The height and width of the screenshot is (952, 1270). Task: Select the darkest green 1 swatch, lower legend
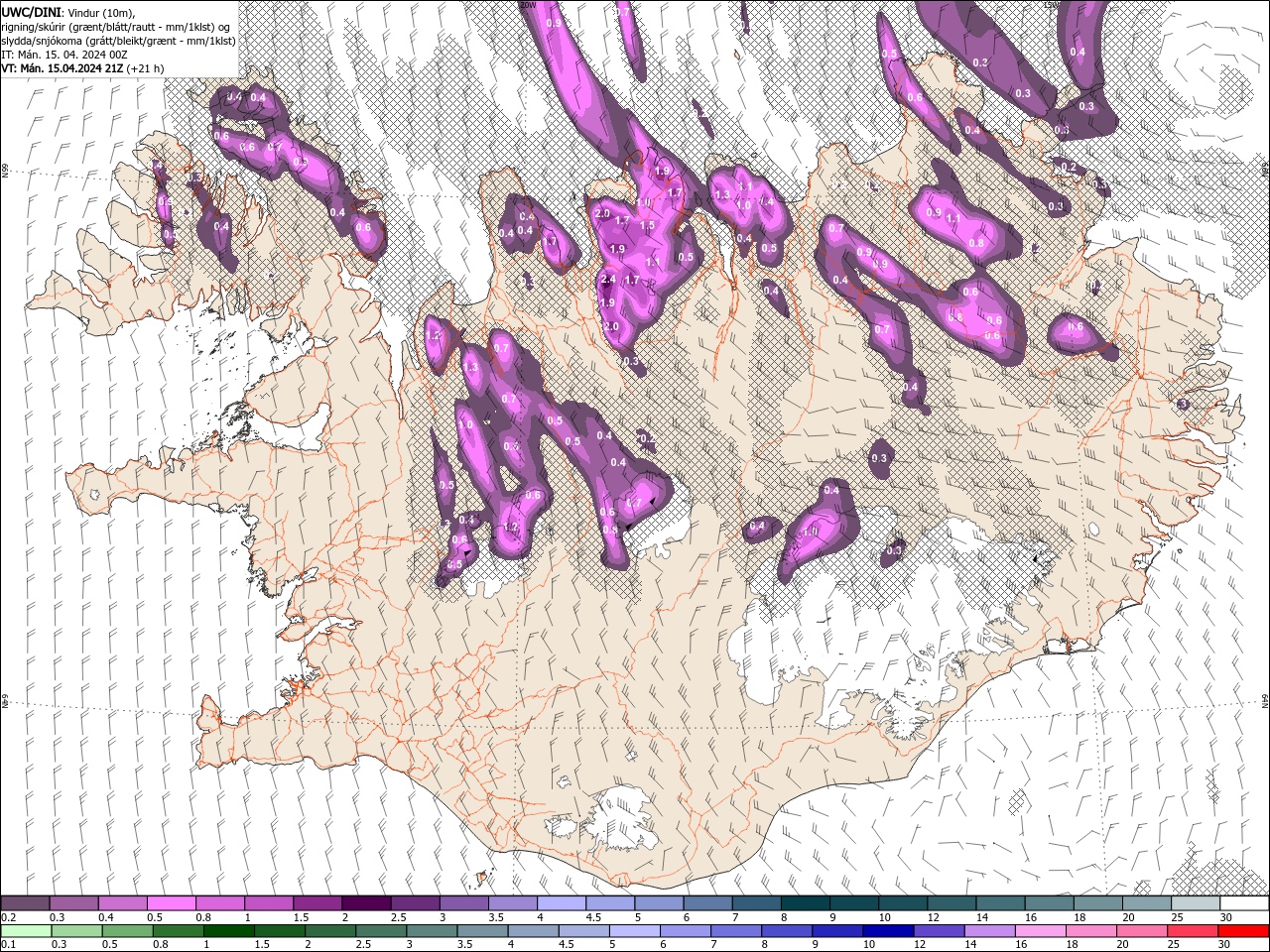(x=229, y=931)
